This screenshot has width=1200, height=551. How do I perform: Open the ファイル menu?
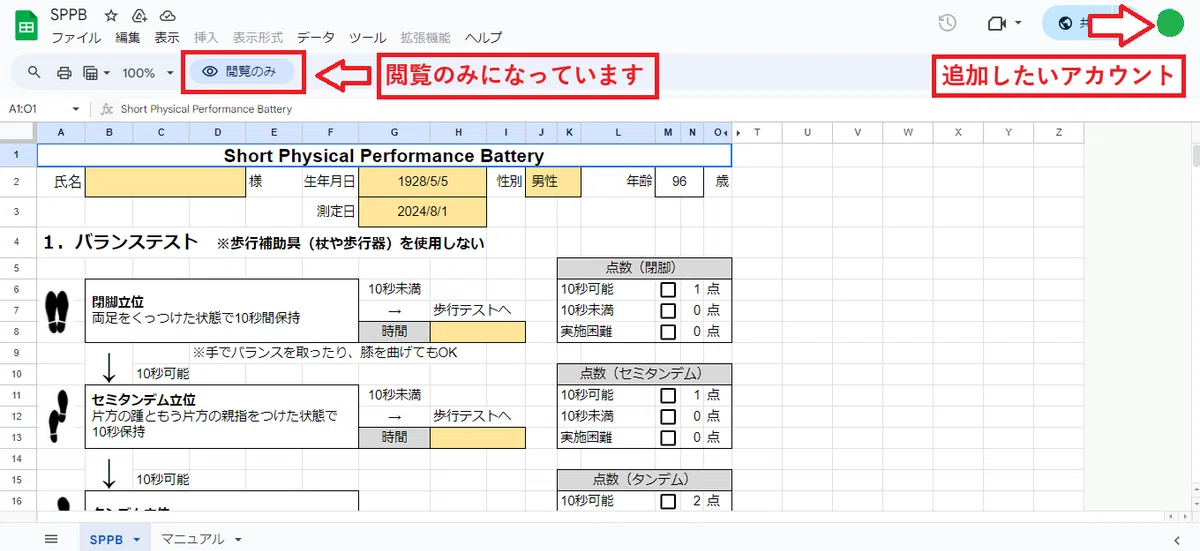76,38
